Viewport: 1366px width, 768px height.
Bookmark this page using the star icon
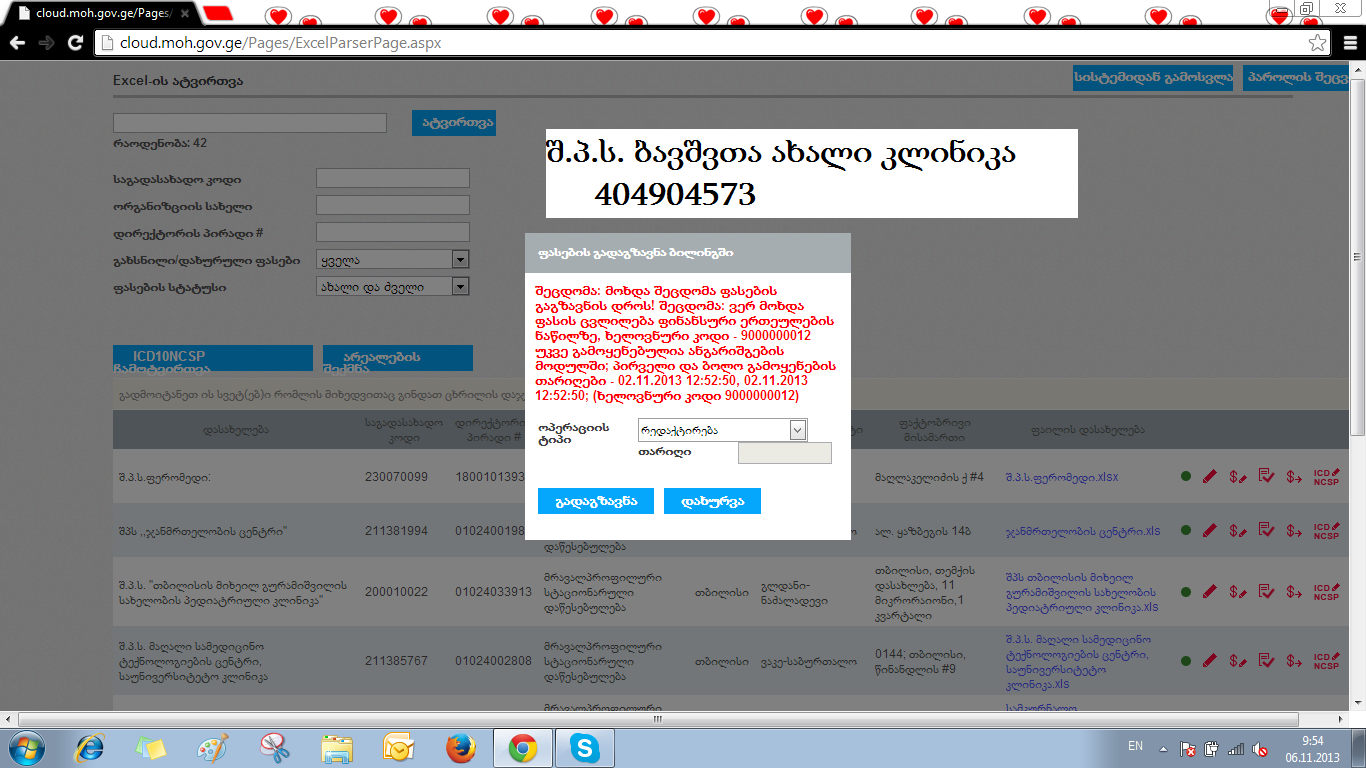pyautogui.click(x=1318, y=43)
